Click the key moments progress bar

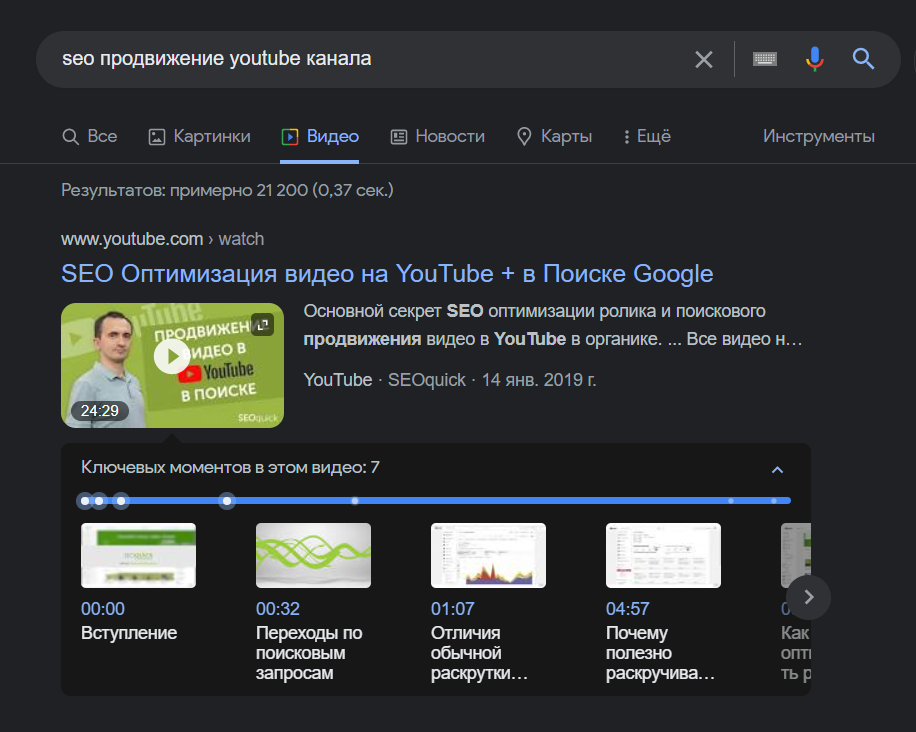(435, 501)
